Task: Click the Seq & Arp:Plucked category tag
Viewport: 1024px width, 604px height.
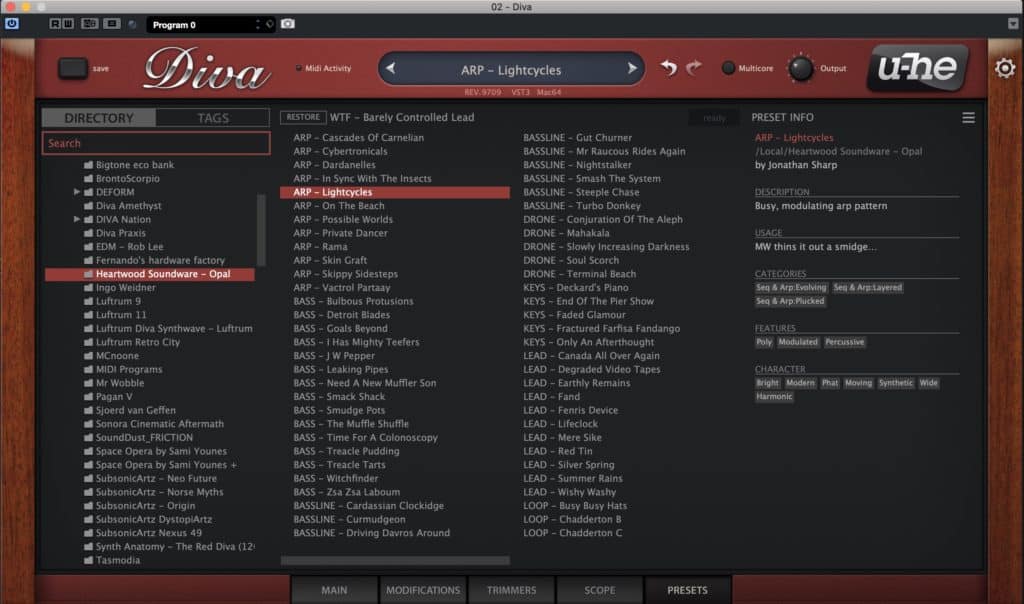Action: tap(790, 301)
